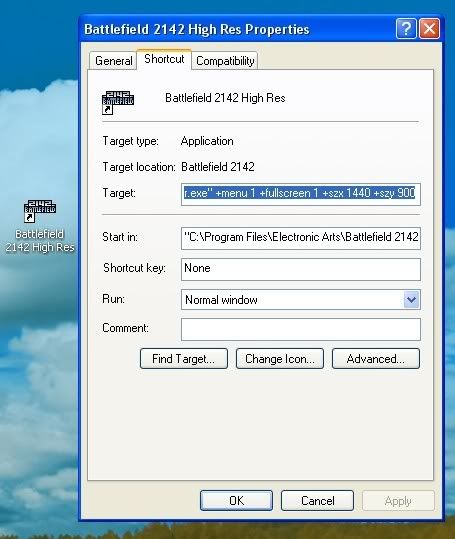Click the Find Target button
The height and width of the screenshot is (539, 455).
click(184, 359)
